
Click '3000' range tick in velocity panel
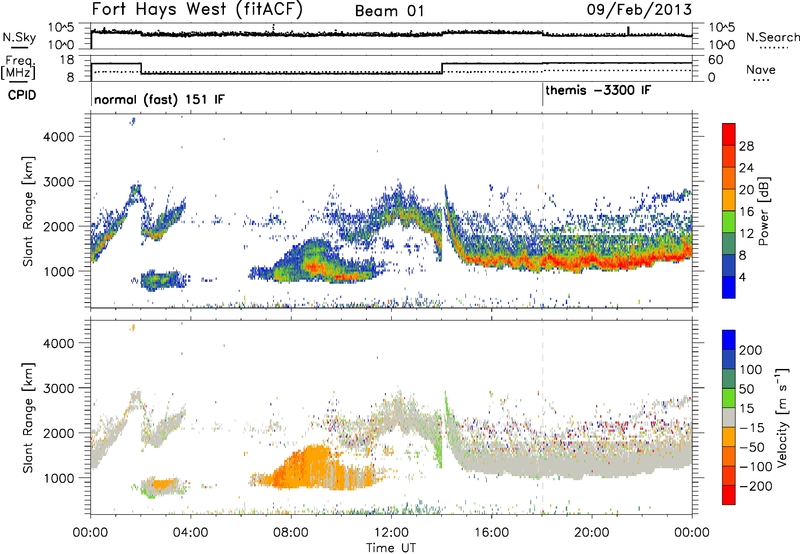pyautogui.click(x=59, y=388)
